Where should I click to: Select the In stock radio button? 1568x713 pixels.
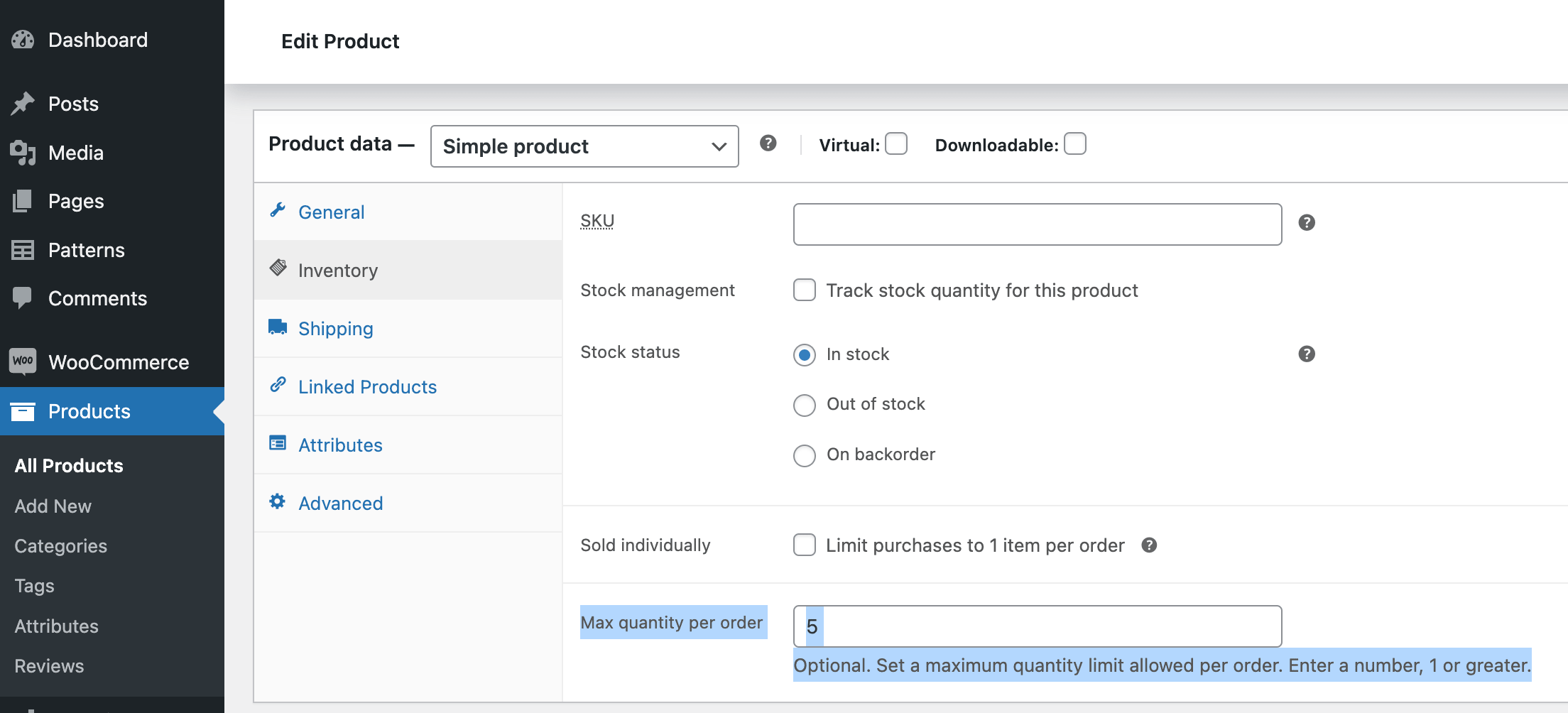tap(805, 354)
